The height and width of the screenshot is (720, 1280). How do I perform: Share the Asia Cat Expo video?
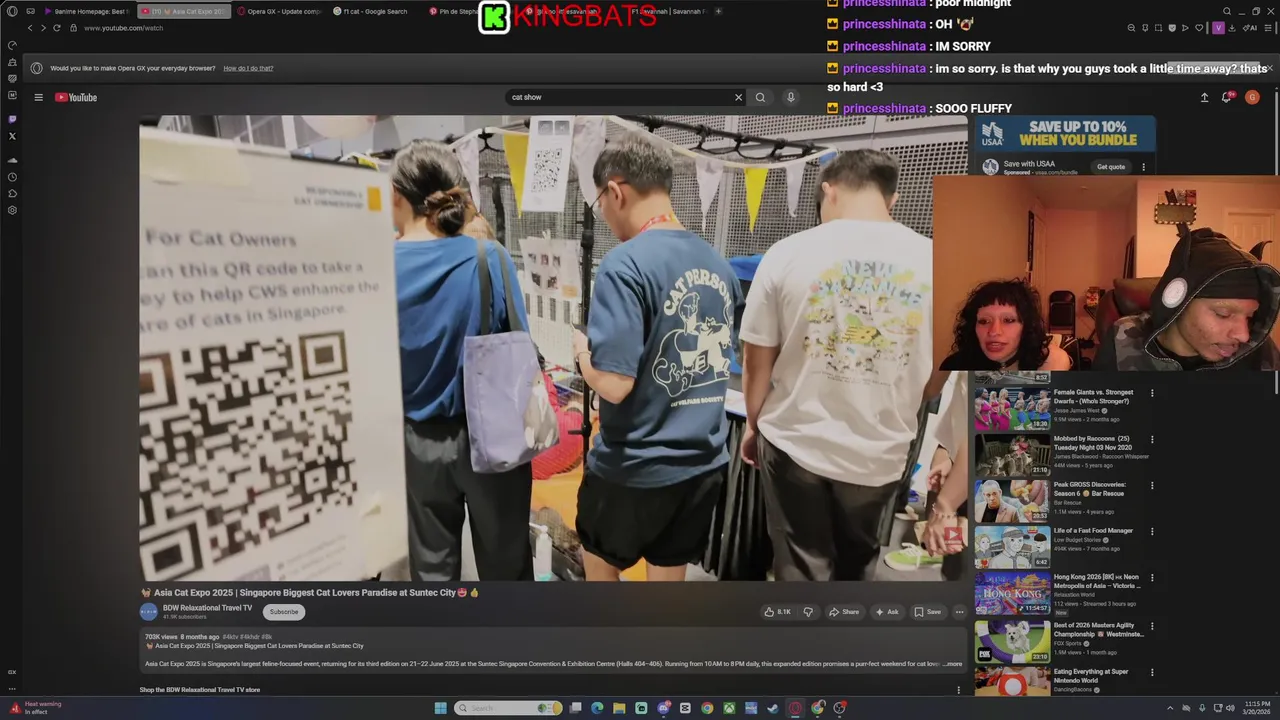(x=844, y=612)
